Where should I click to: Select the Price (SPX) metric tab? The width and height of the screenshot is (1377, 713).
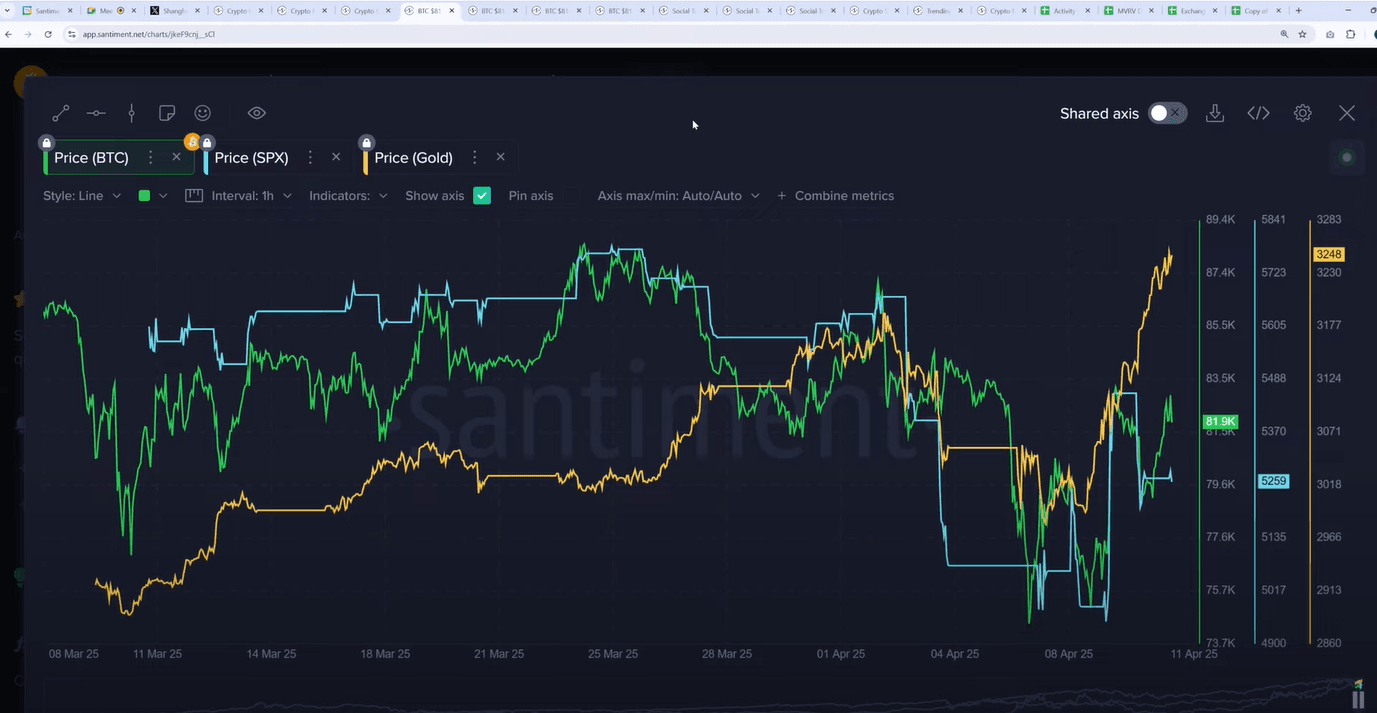coord(251,158)
